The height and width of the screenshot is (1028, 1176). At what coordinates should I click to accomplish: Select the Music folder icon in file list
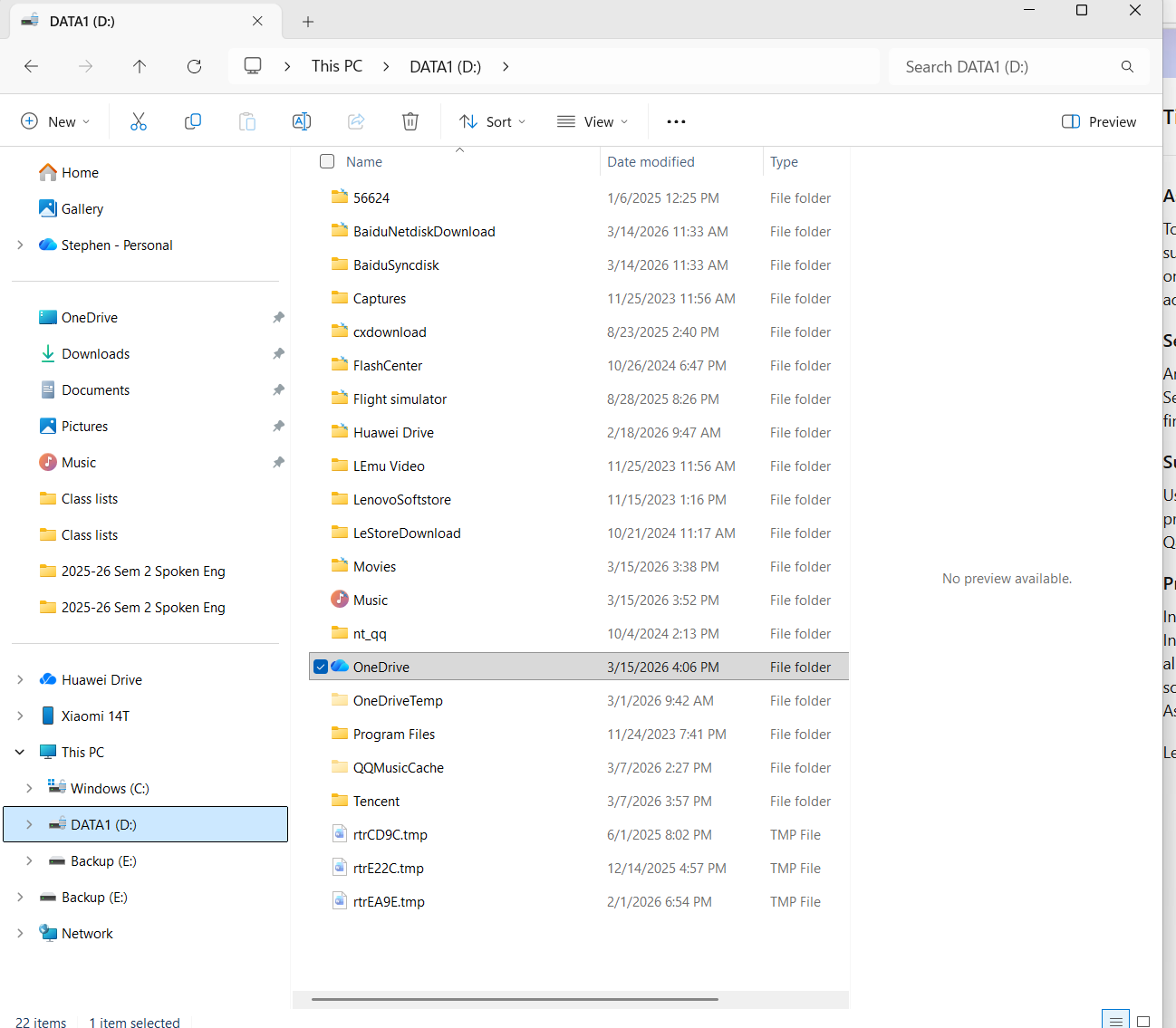340,599
